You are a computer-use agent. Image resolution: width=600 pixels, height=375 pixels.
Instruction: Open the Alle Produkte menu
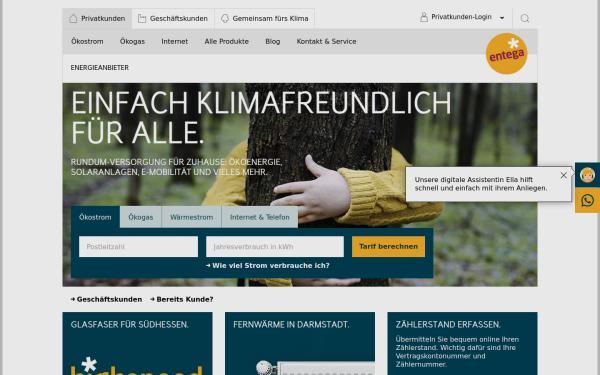227,41
